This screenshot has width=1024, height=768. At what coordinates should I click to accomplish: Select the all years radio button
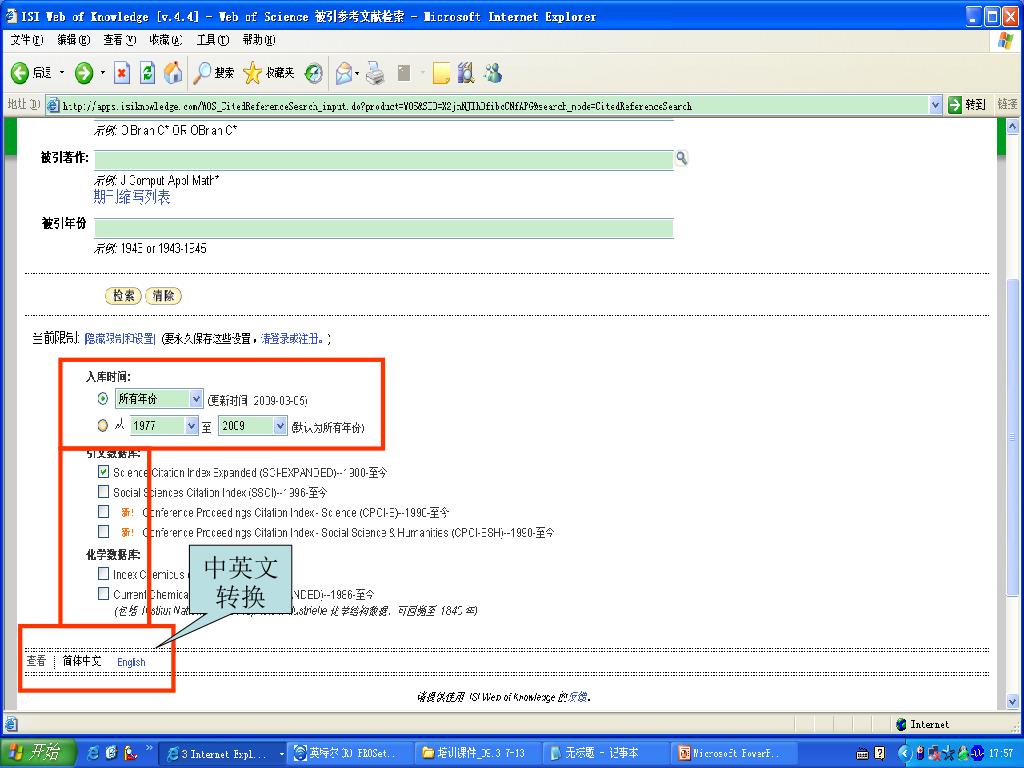[103, 398]
